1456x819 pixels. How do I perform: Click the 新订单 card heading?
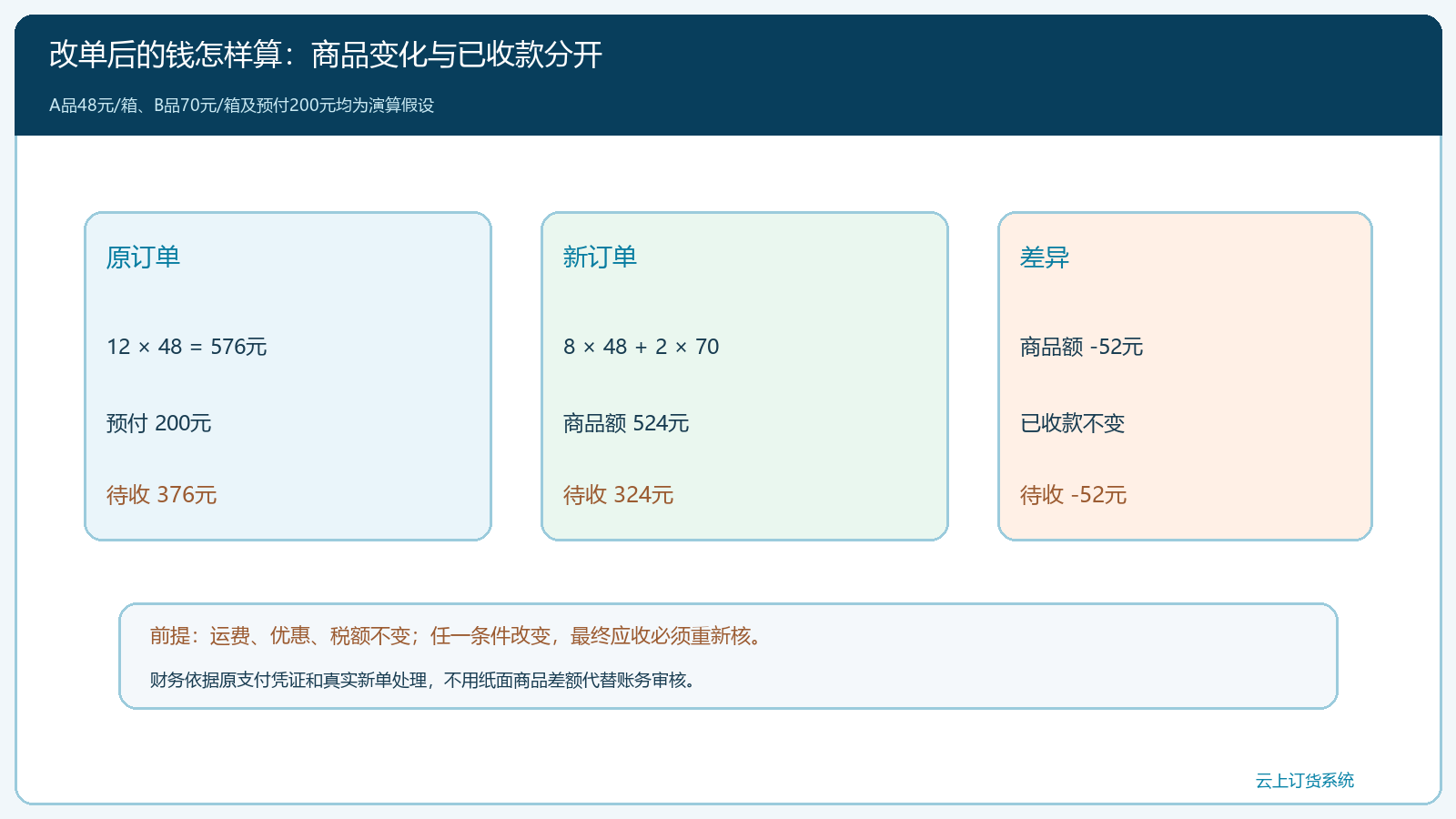click(x=600, y=257)
